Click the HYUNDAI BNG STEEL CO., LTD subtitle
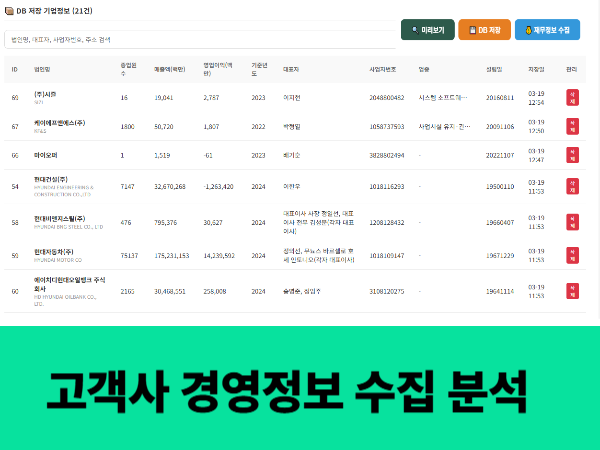Image resolution: width=600 pixels, height=450 pixels. [68, 227]
